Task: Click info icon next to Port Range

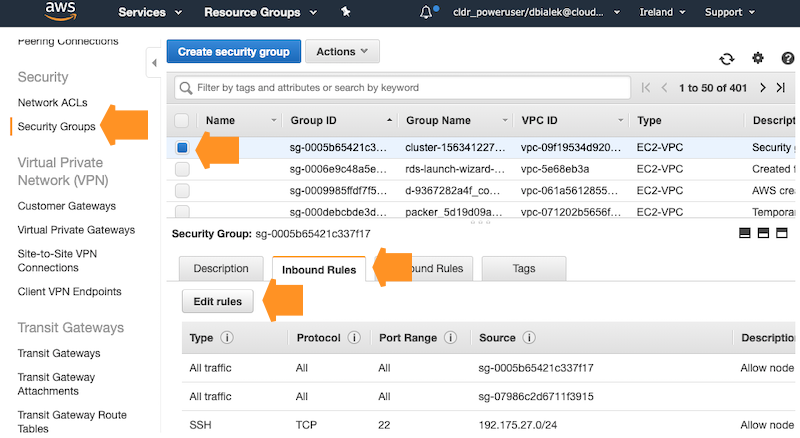Action: 451,338
